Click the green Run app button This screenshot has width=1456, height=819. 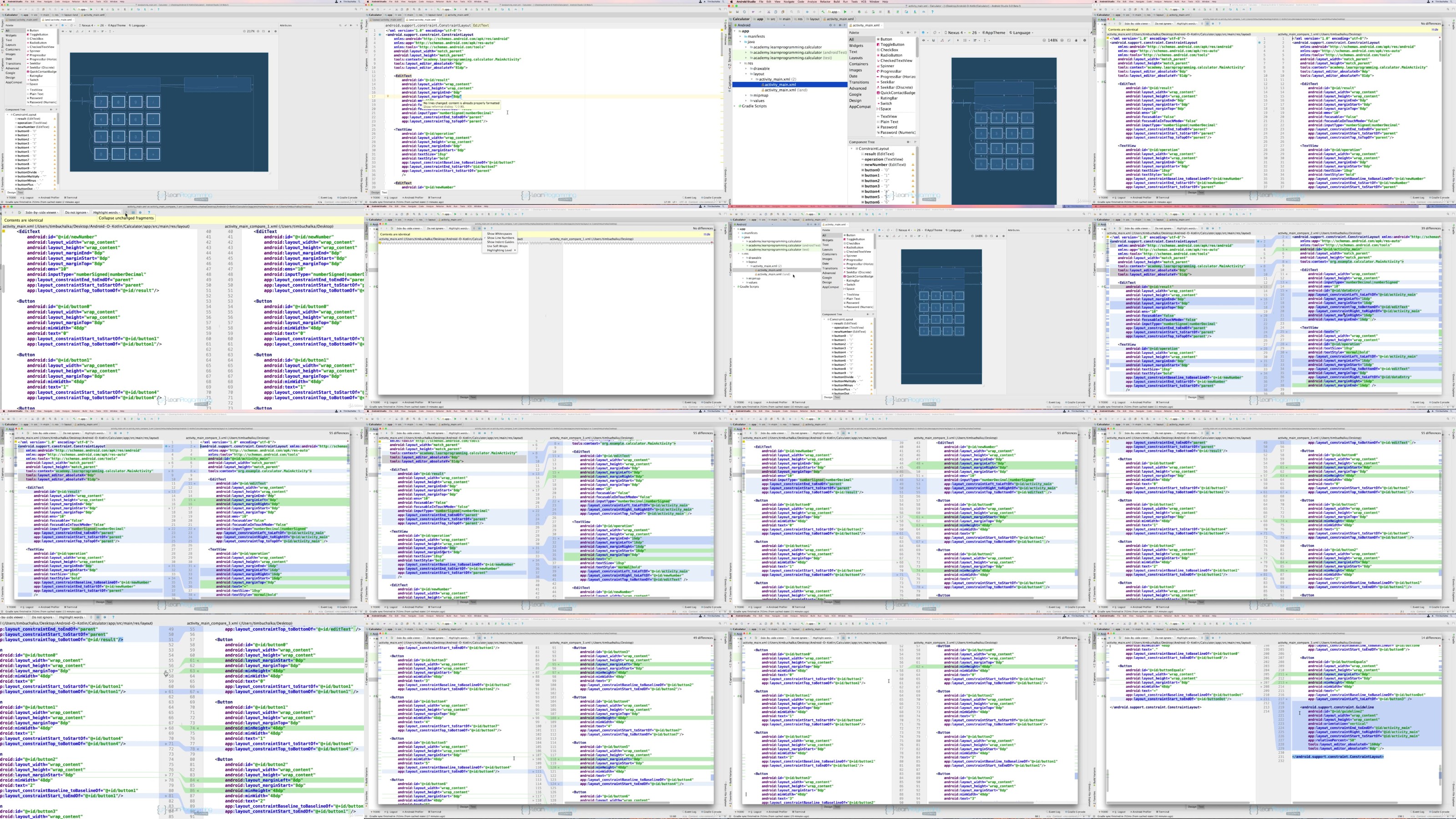click(x=845, y=12)
